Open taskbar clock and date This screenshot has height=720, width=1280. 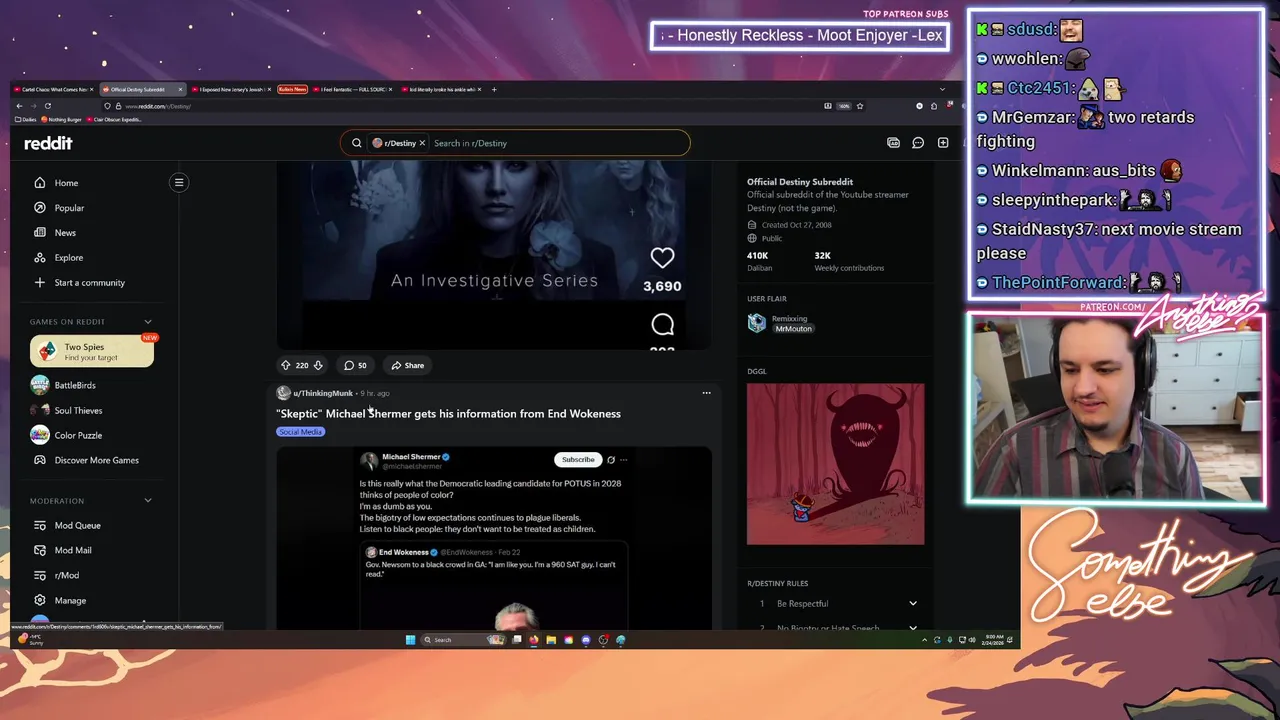[993, 640]
